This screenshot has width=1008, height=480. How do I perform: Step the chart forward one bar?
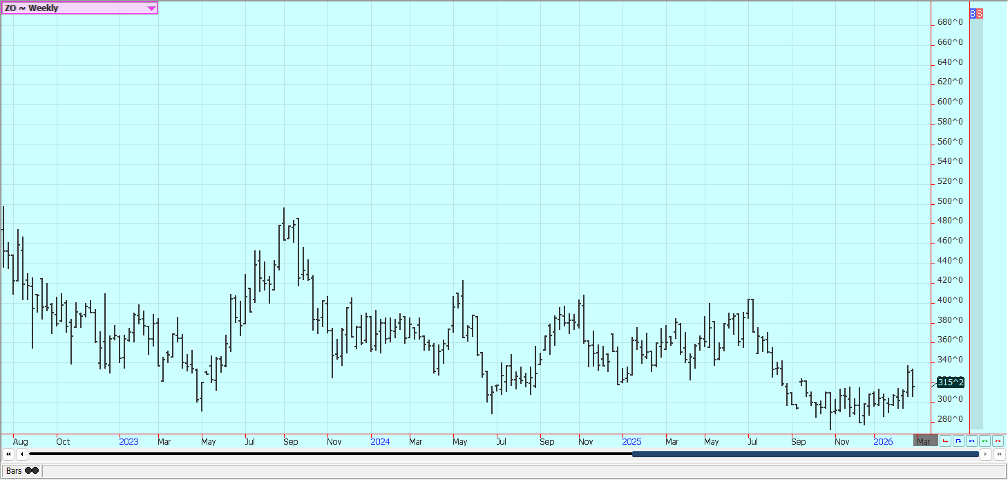[x=986, y=455]
